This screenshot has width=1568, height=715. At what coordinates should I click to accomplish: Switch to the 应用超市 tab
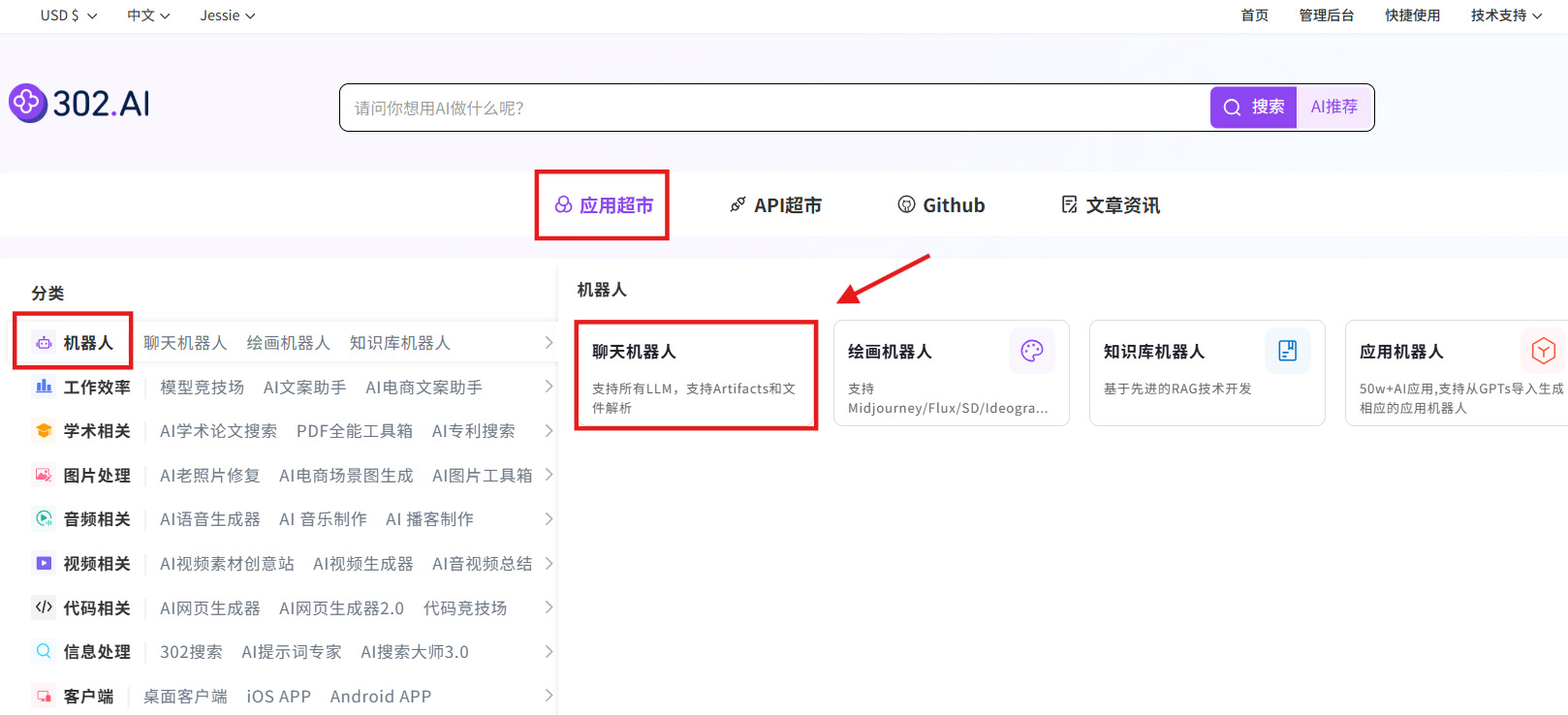coord(603,204)
